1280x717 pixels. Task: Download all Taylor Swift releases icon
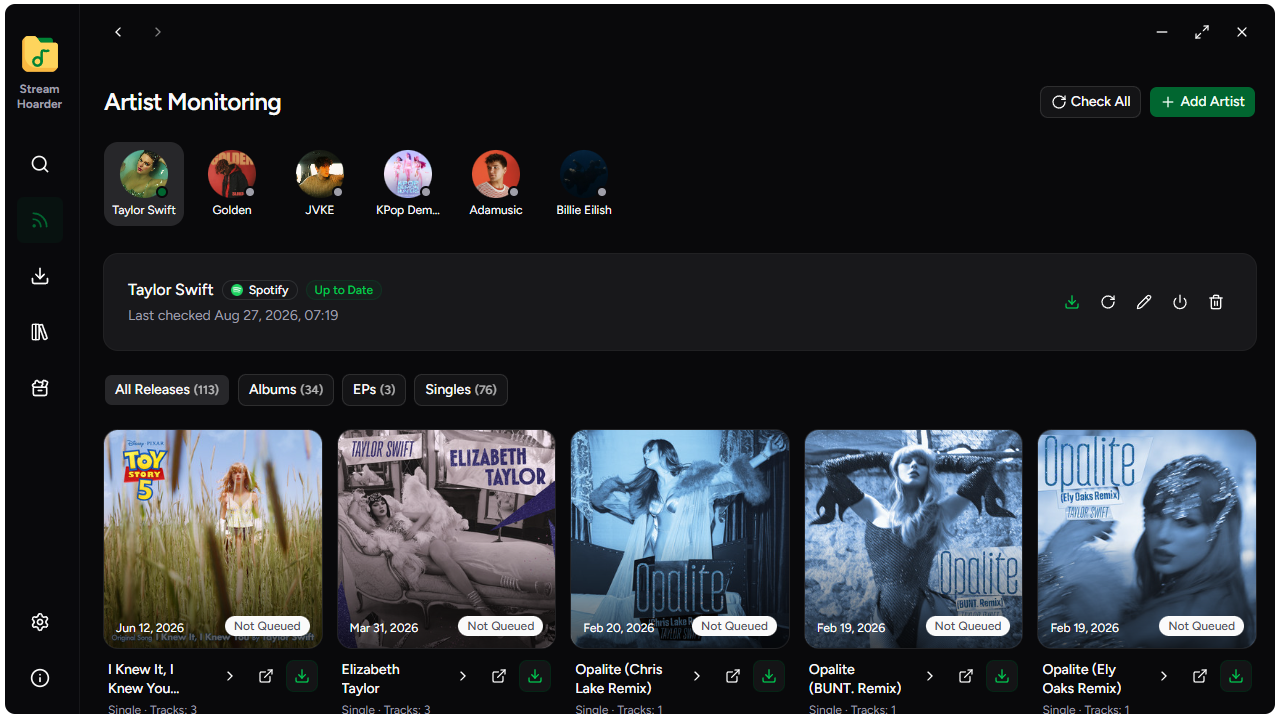1072,302
